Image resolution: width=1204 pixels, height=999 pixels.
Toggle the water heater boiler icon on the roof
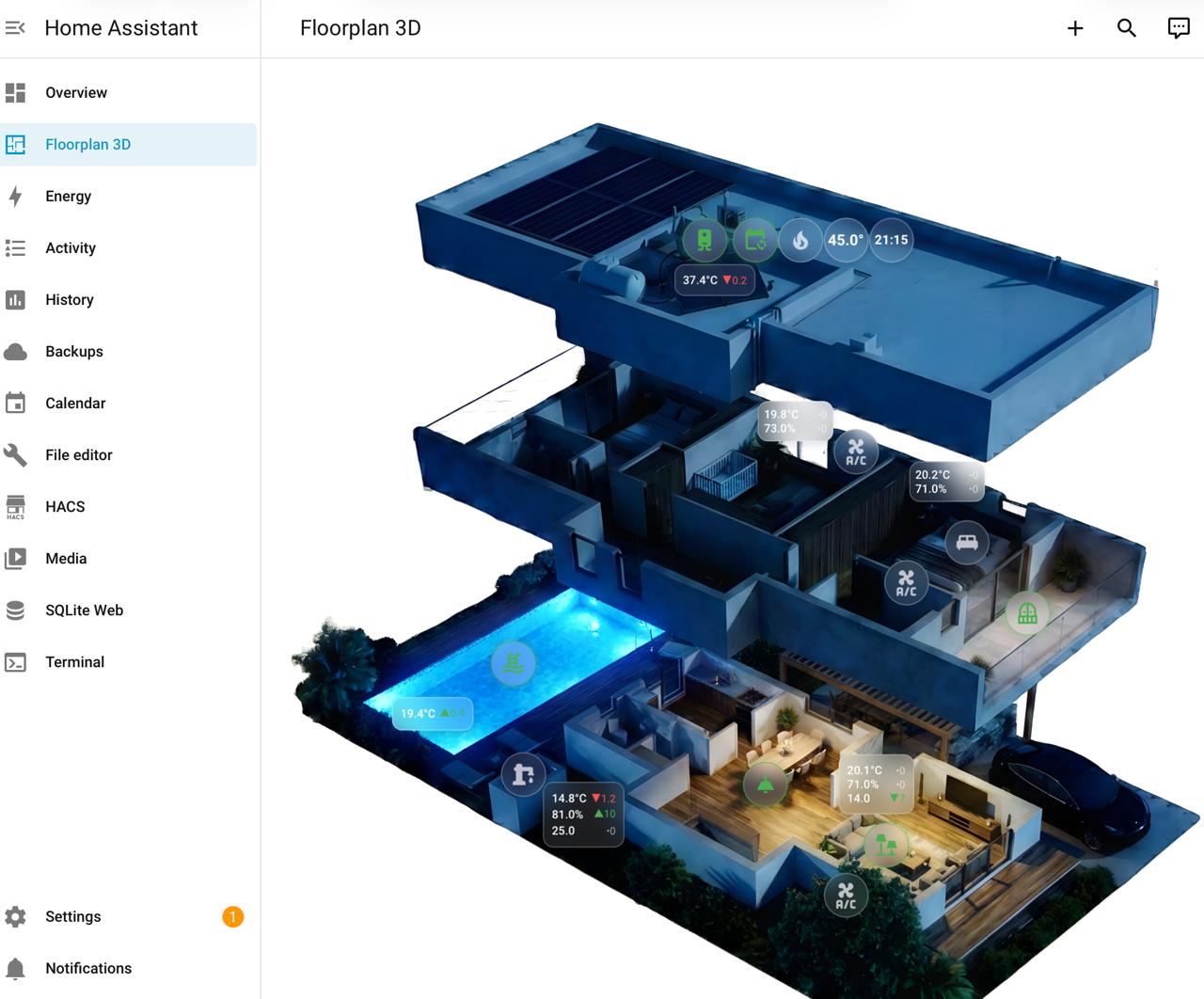pyautogui.click(x=704, y=240)
